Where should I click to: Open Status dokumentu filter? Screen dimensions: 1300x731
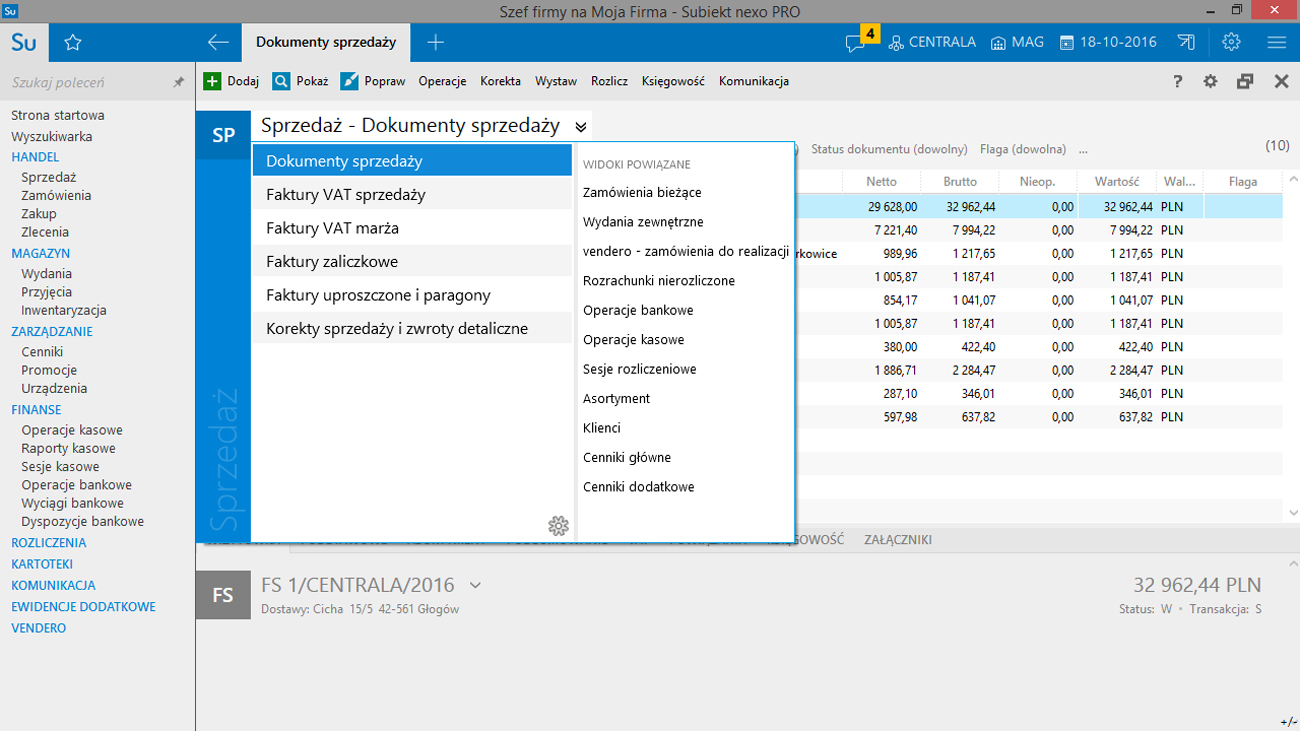(889, 149)
